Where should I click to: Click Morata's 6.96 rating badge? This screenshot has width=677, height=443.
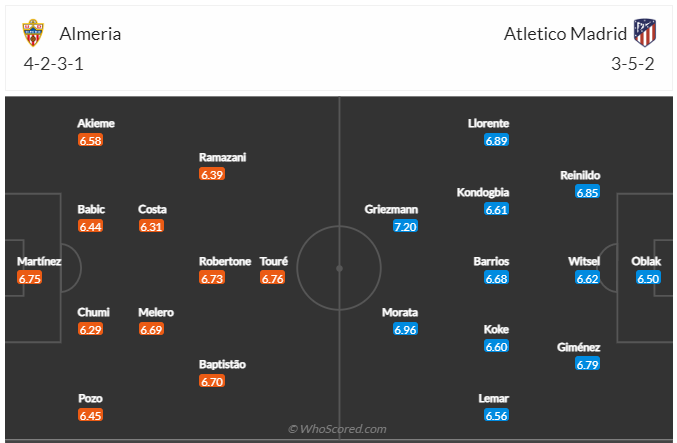pos(405,329)
